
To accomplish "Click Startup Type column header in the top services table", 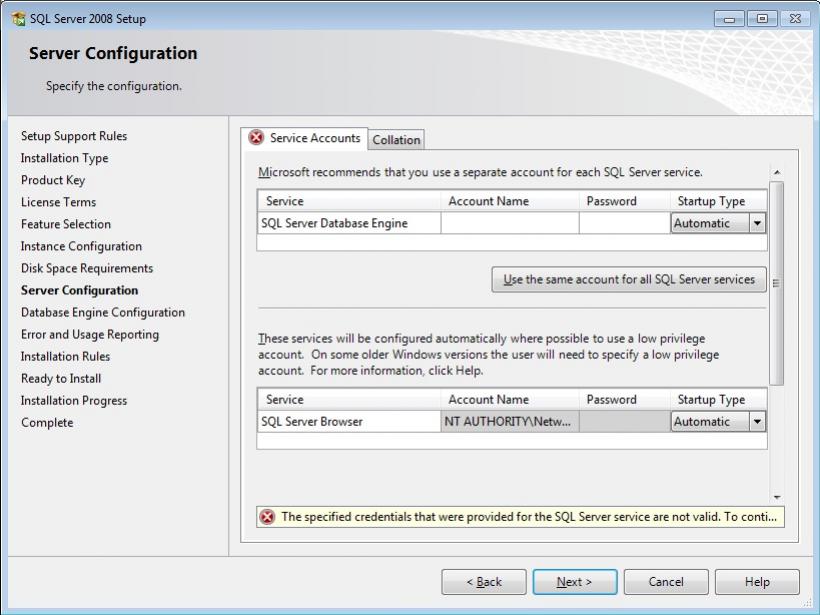I will tap(719, 201).
